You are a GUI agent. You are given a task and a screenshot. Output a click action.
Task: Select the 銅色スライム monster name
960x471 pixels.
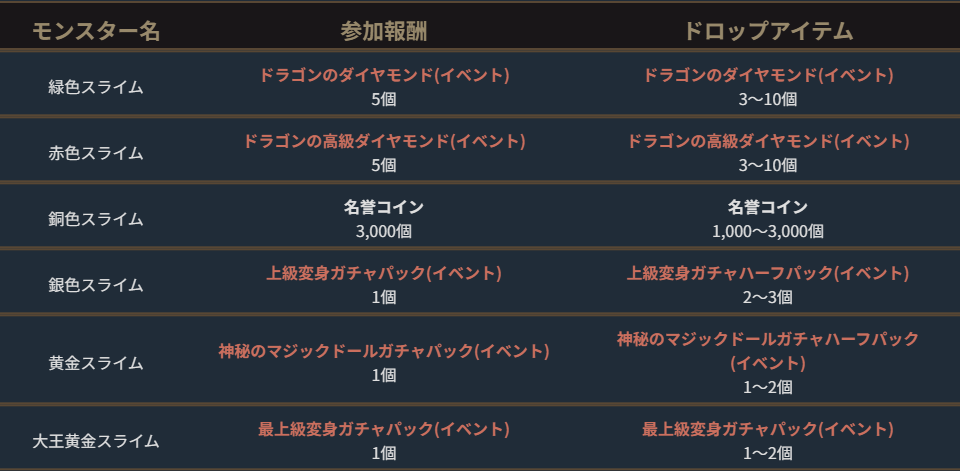click(96, 219)
